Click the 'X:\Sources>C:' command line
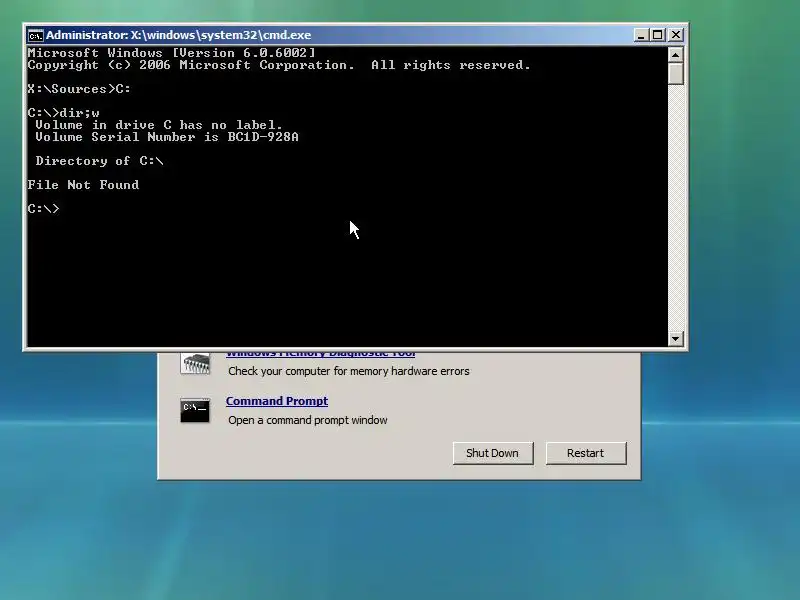The image size is (800, 600). click(x=79, y=89)
